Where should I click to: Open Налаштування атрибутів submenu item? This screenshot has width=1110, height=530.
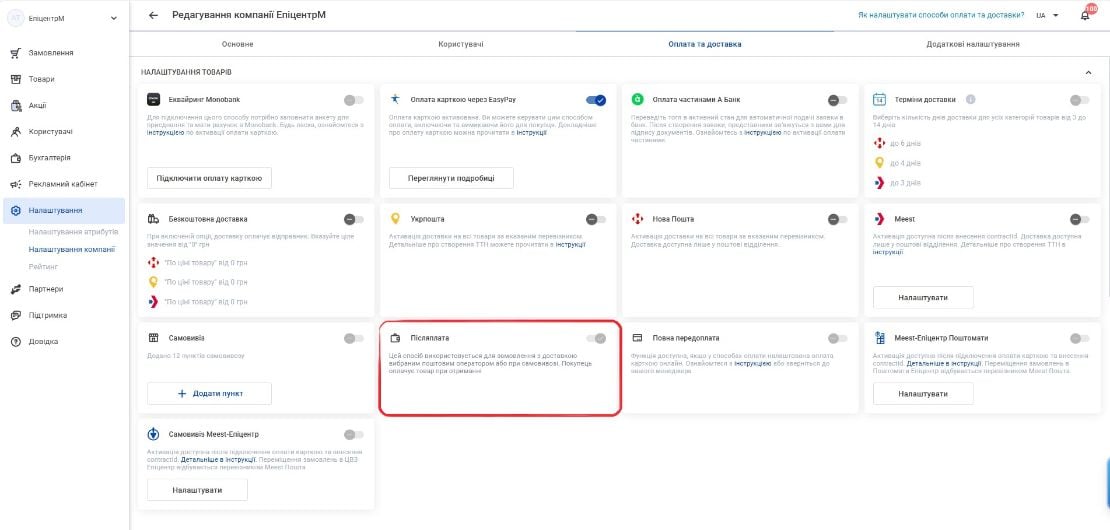click(x=73, y=232)
